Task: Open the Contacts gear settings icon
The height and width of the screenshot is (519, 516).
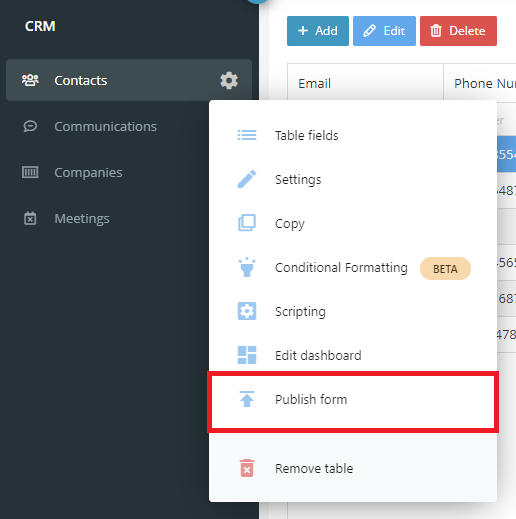Action: pos(229,80)
